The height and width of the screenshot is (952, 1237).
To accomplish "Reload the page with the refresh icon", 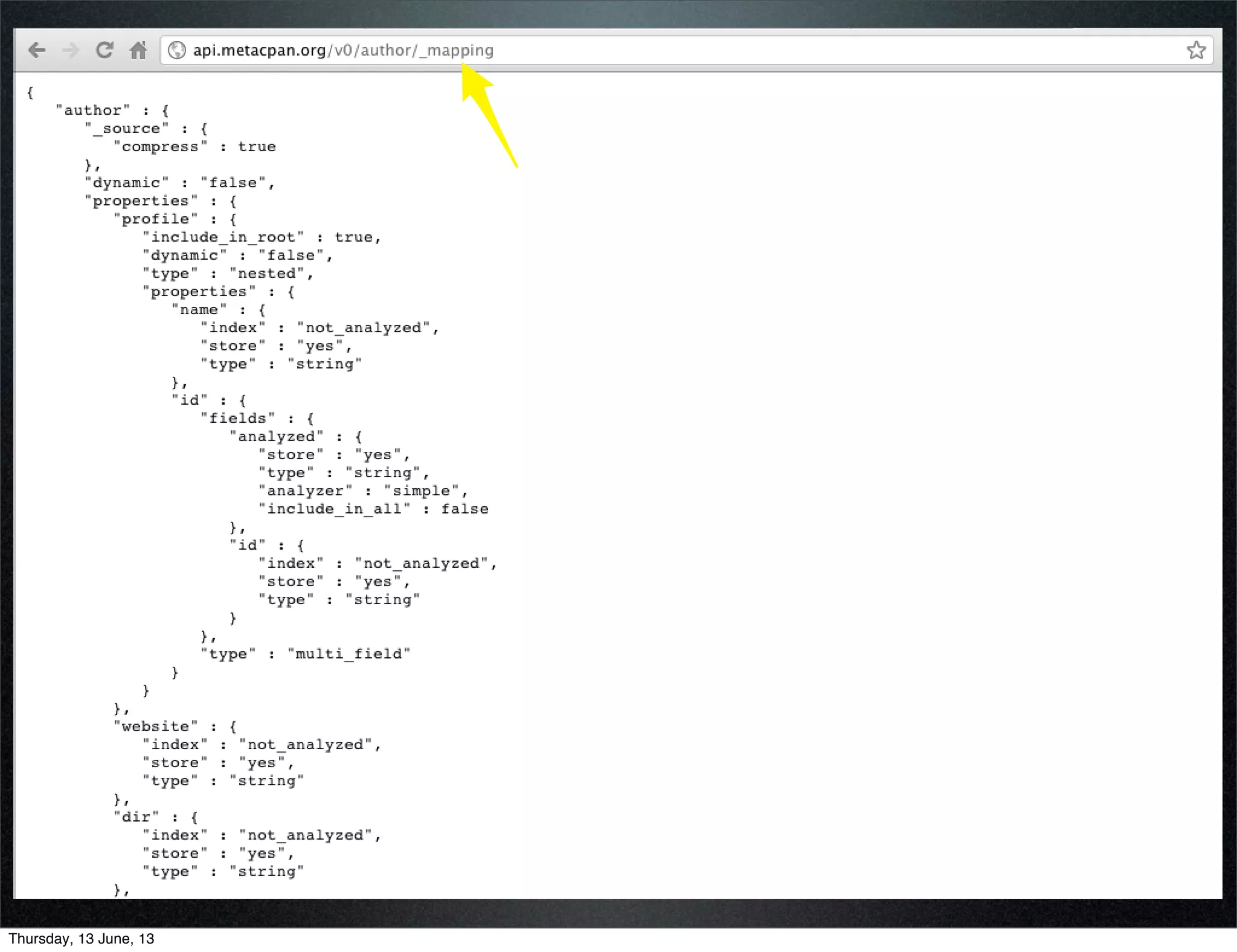I will coord(104,50).
